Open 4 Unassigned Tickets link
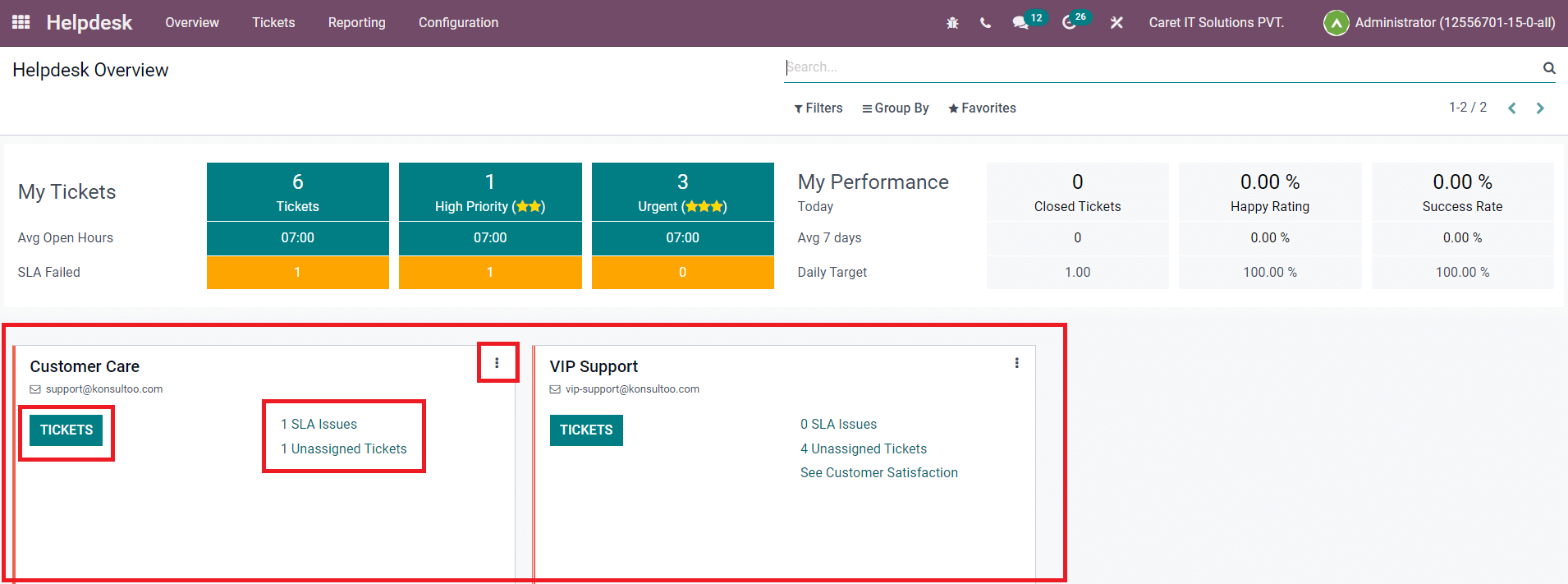This screenshot has height=584, width=1568. click(x=864, y=449)
